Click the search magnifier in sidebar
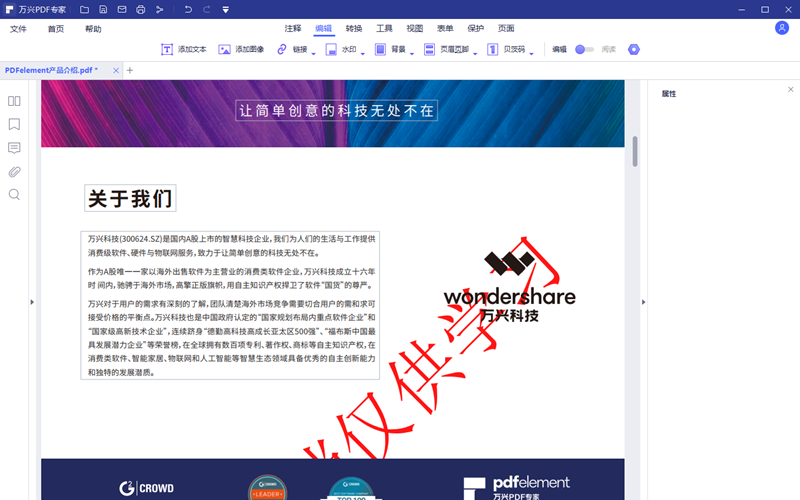This screenshot has height=500, width=800. click(x=14, y=194)
